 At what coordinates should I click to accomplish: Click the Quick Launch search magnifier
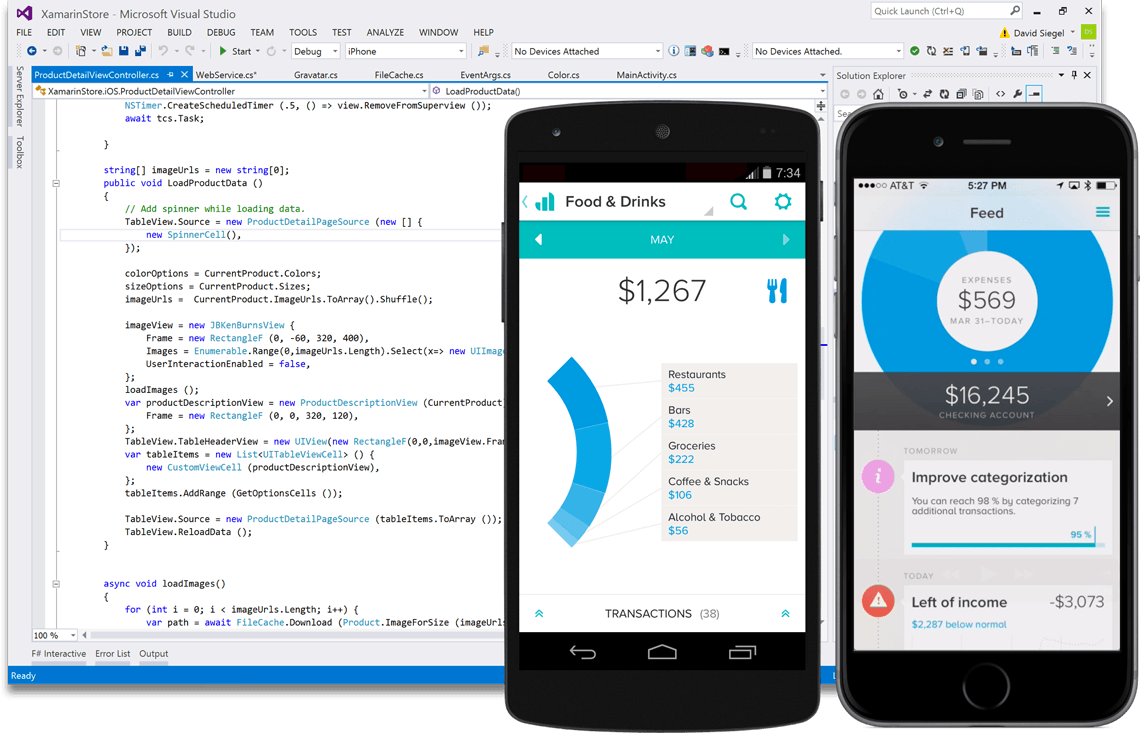(x=1015, y=10)
